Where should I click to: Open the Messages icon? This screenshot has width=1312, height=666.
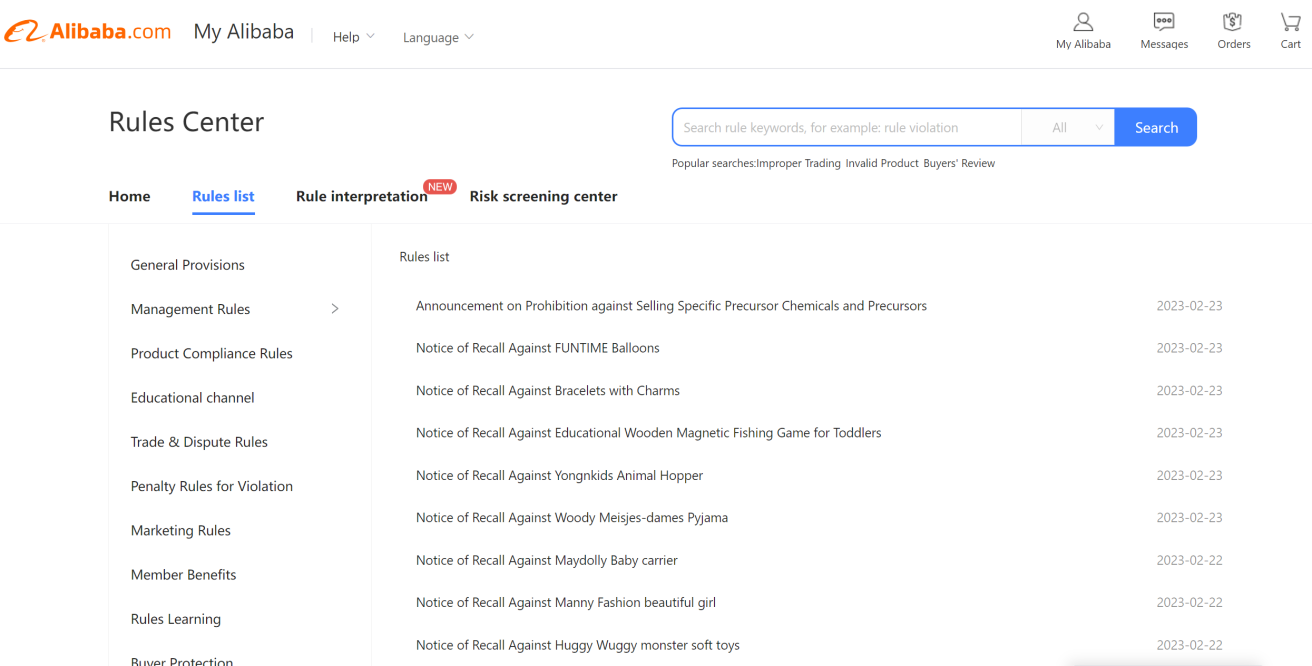click(x=1164, y=31)
